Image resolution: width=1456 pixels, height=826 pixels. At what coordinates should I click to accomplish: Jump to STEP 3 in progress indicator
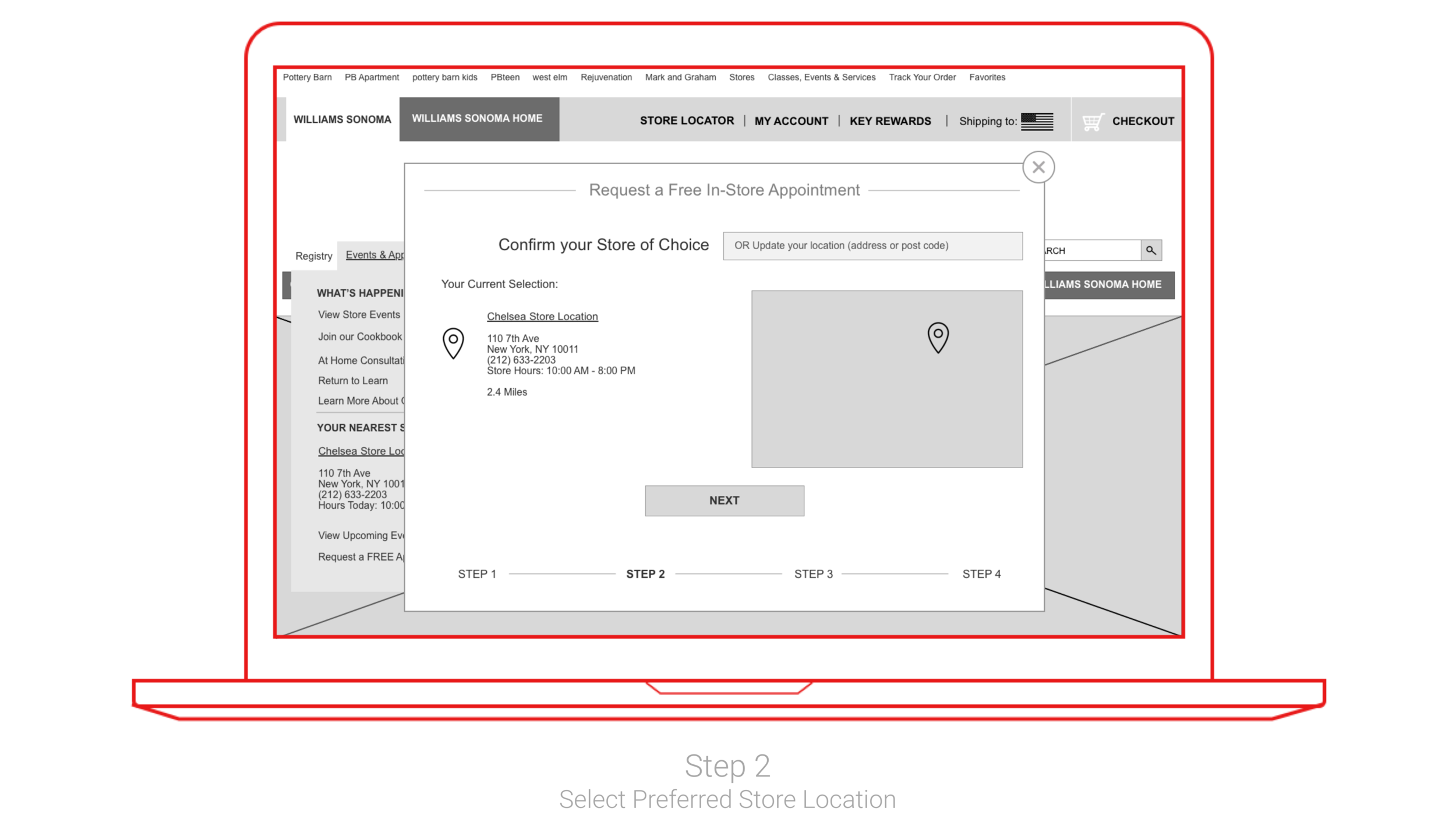(x=813, y=574)
